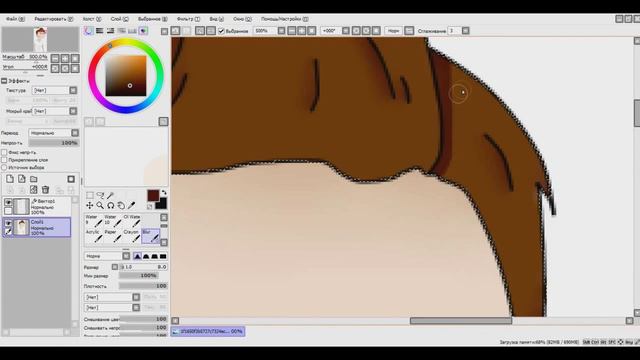Open the zoom percentage dropdown in toolbar

[x=281, y=31]
